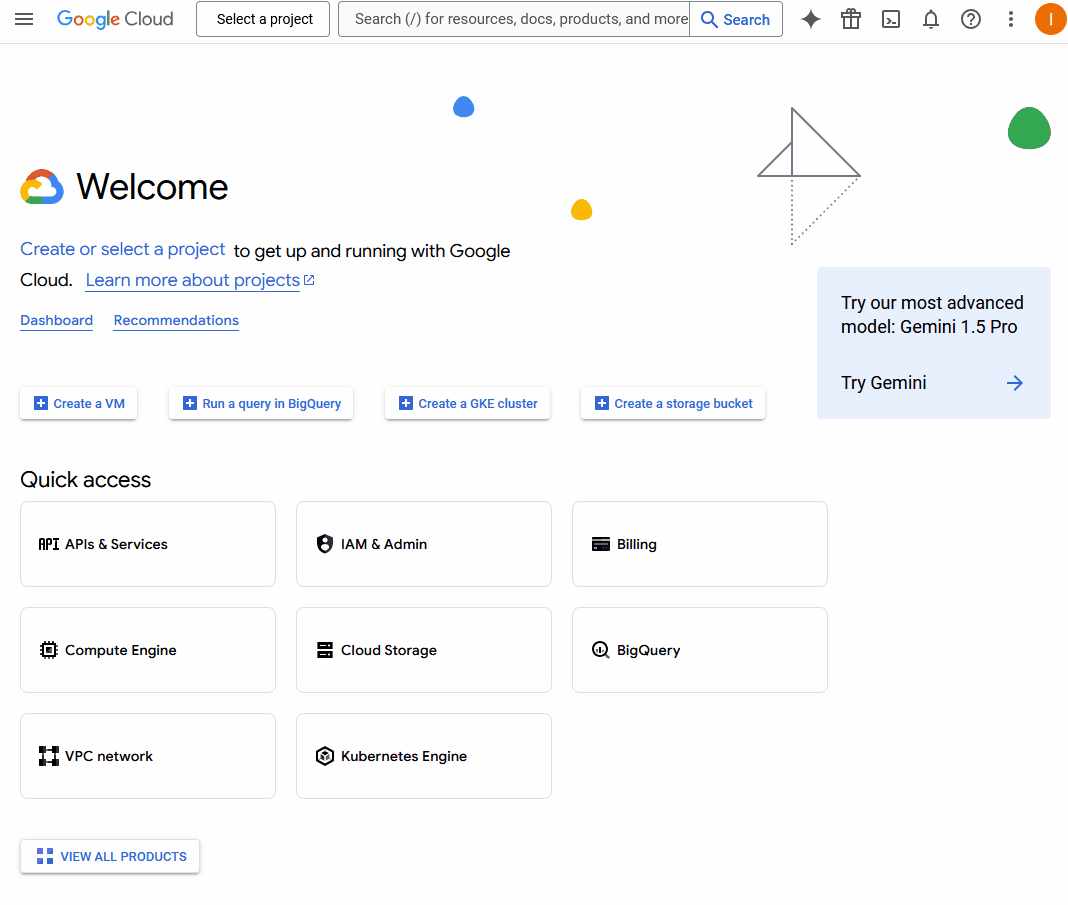
Task: Click the external link icon after projects
Action: click(x=309, y=280)
